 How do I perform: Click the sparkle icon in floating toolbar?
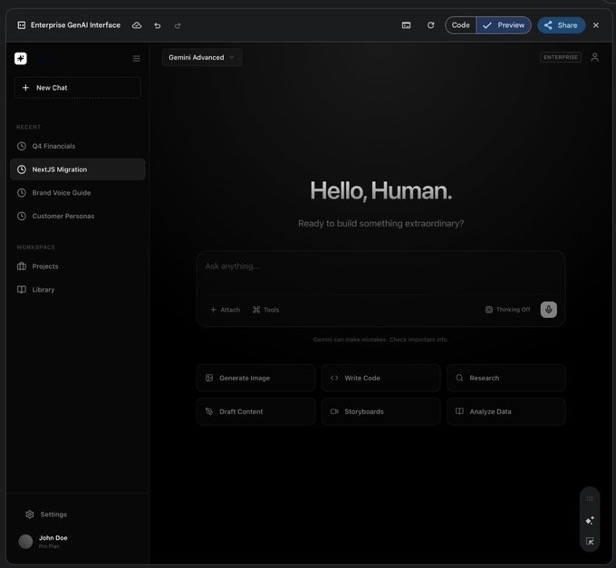(x=590, y=520)
